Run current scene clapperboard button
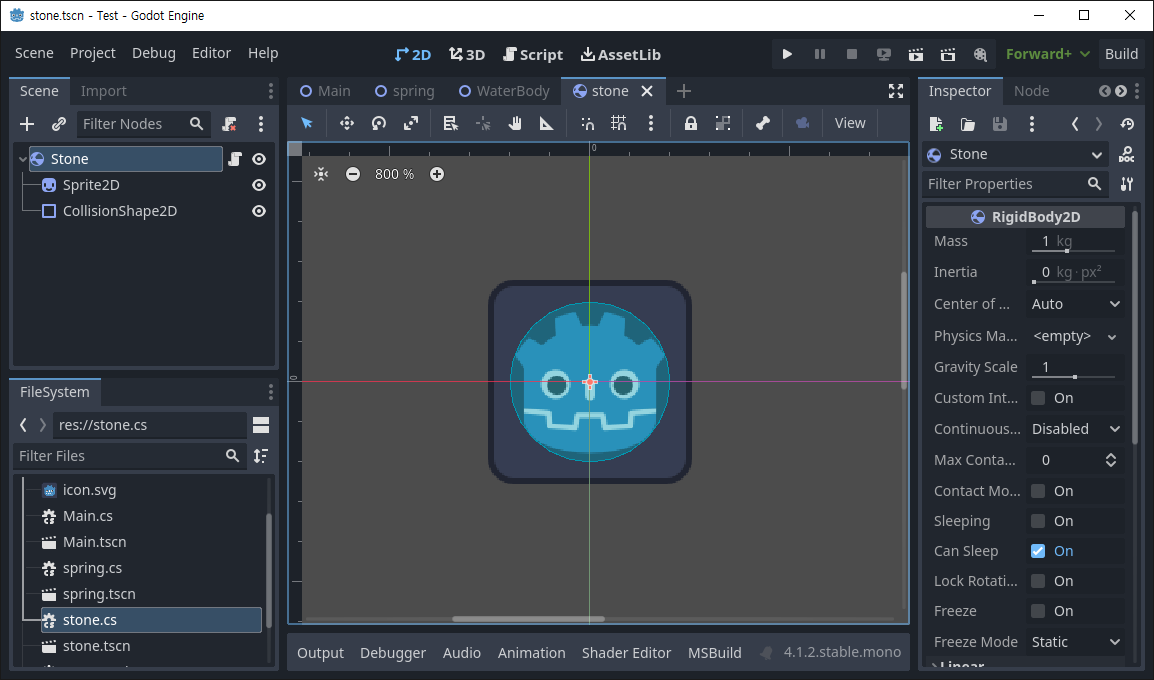This screenshot has width=1154, height=680. pyautogui.click(x=916, y=54)
